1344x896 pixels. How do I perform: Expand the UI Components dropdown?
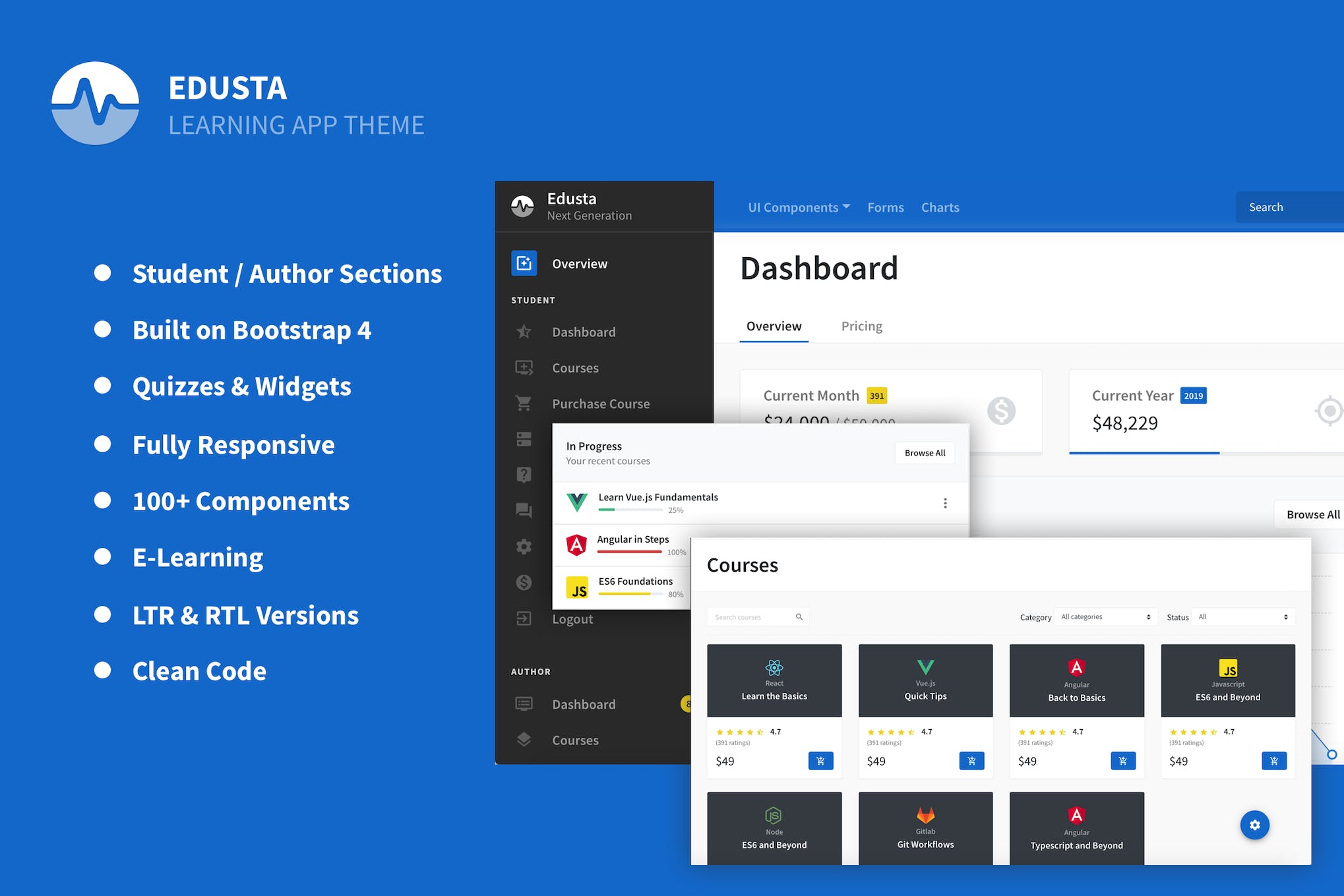click(x=799, y=208)
